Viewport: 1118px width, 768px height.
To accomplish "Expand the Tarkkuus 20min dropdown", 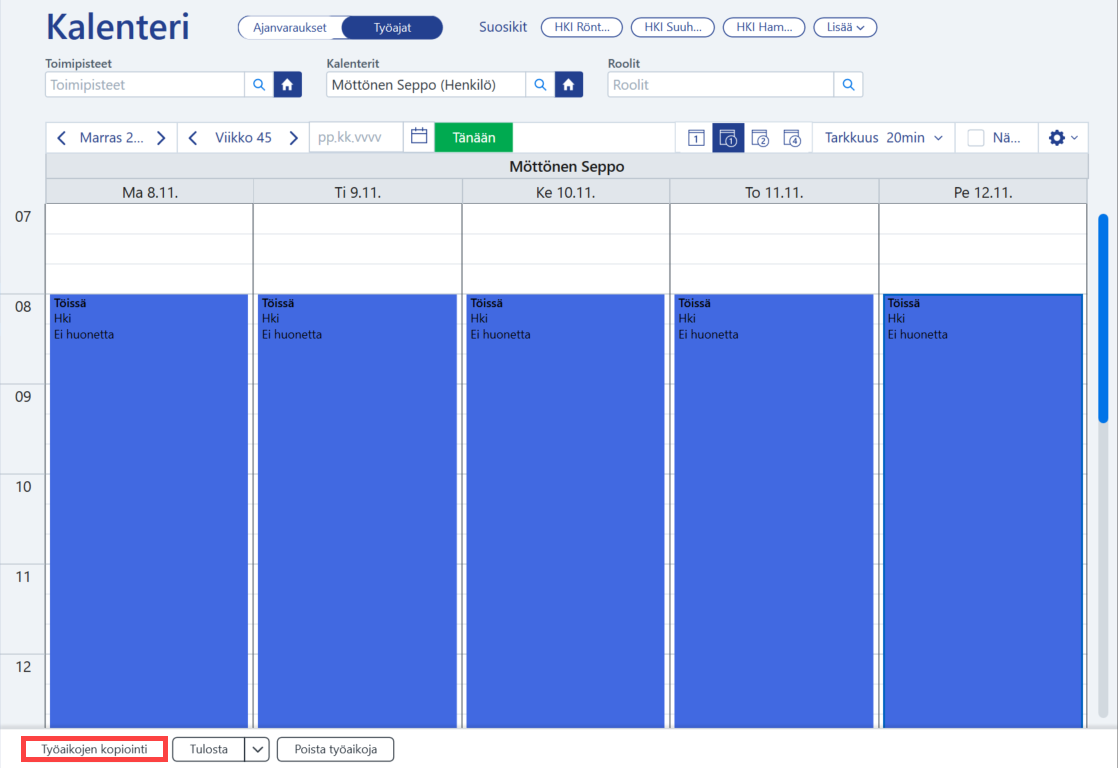I will pyautogui.click(x=884, y=138).
